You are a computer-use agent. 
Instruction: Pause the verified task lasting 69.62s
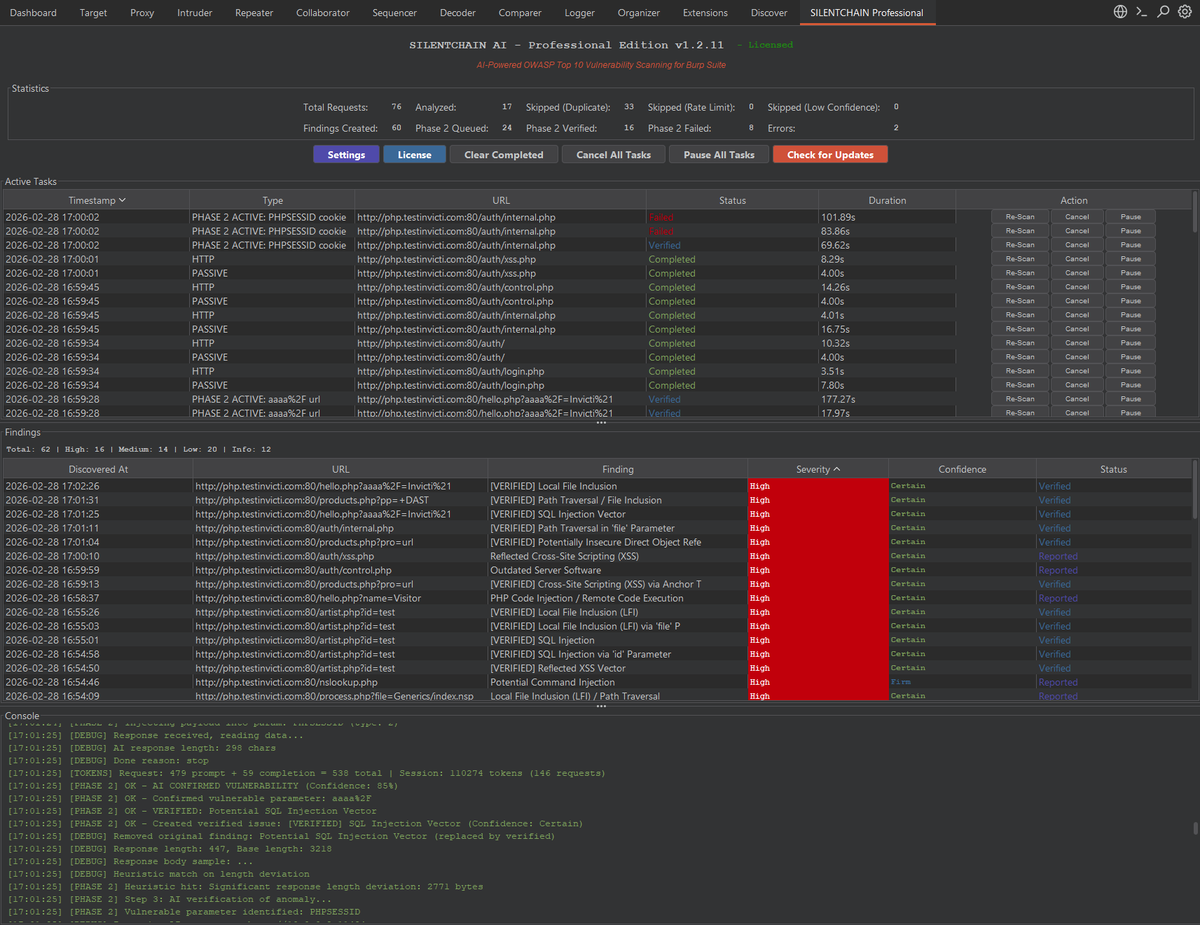pyautogui.click(x=1130, y=245)
